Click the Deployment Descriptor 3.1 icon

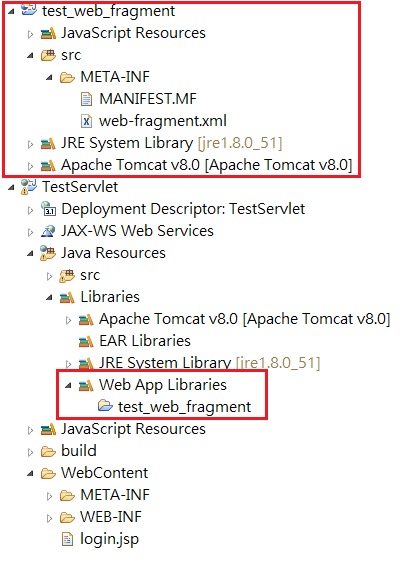coord(48,209)
